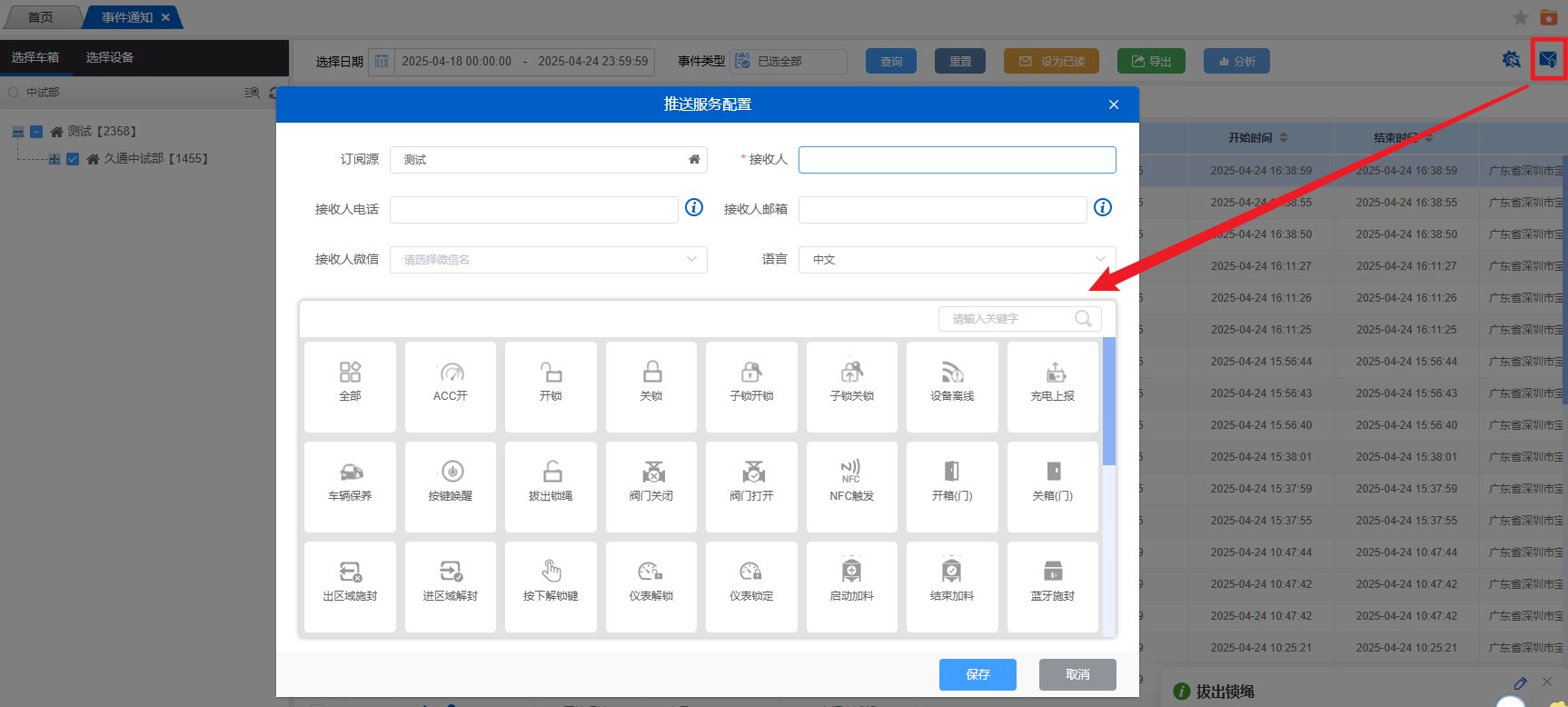Collapse the 测试 tree node

(x=18, y=132)
